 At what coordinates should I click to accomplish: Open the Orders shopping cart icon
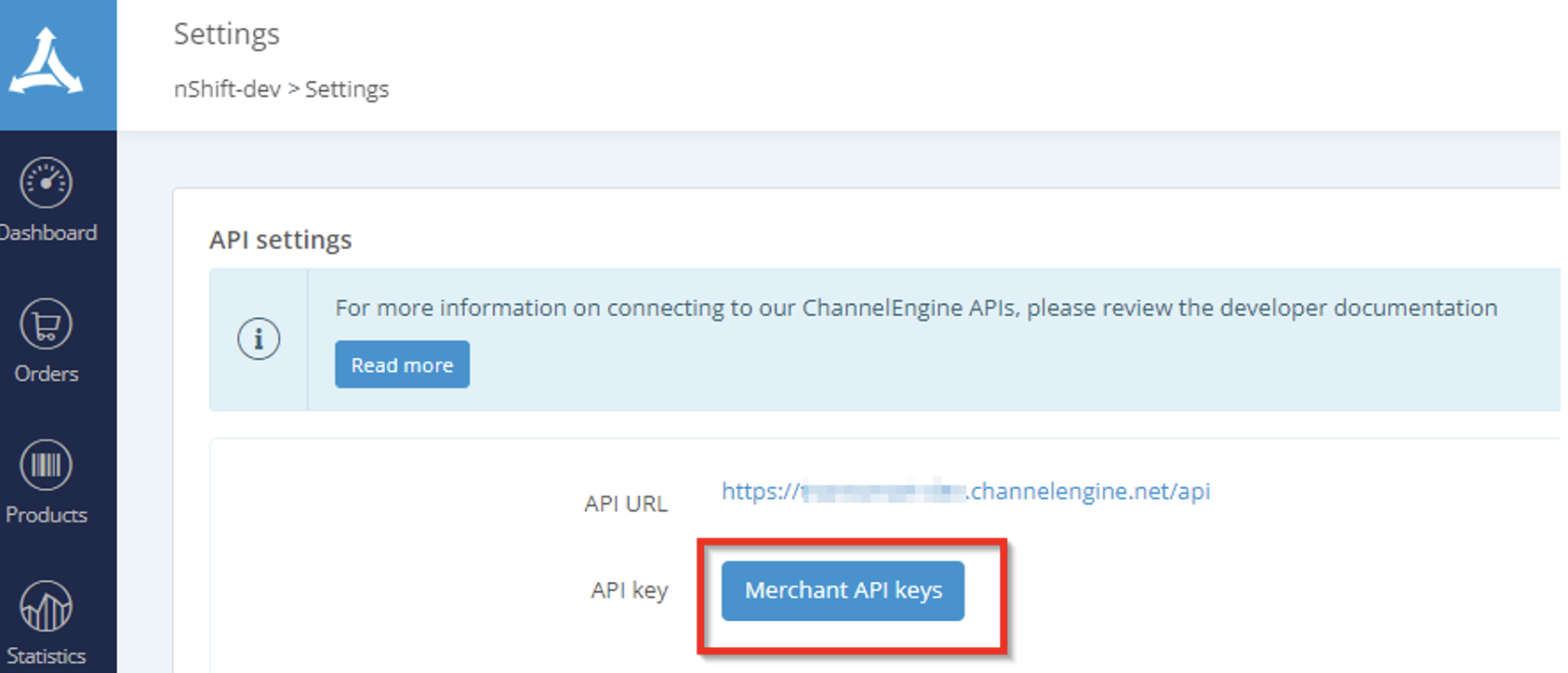[46, 324]
